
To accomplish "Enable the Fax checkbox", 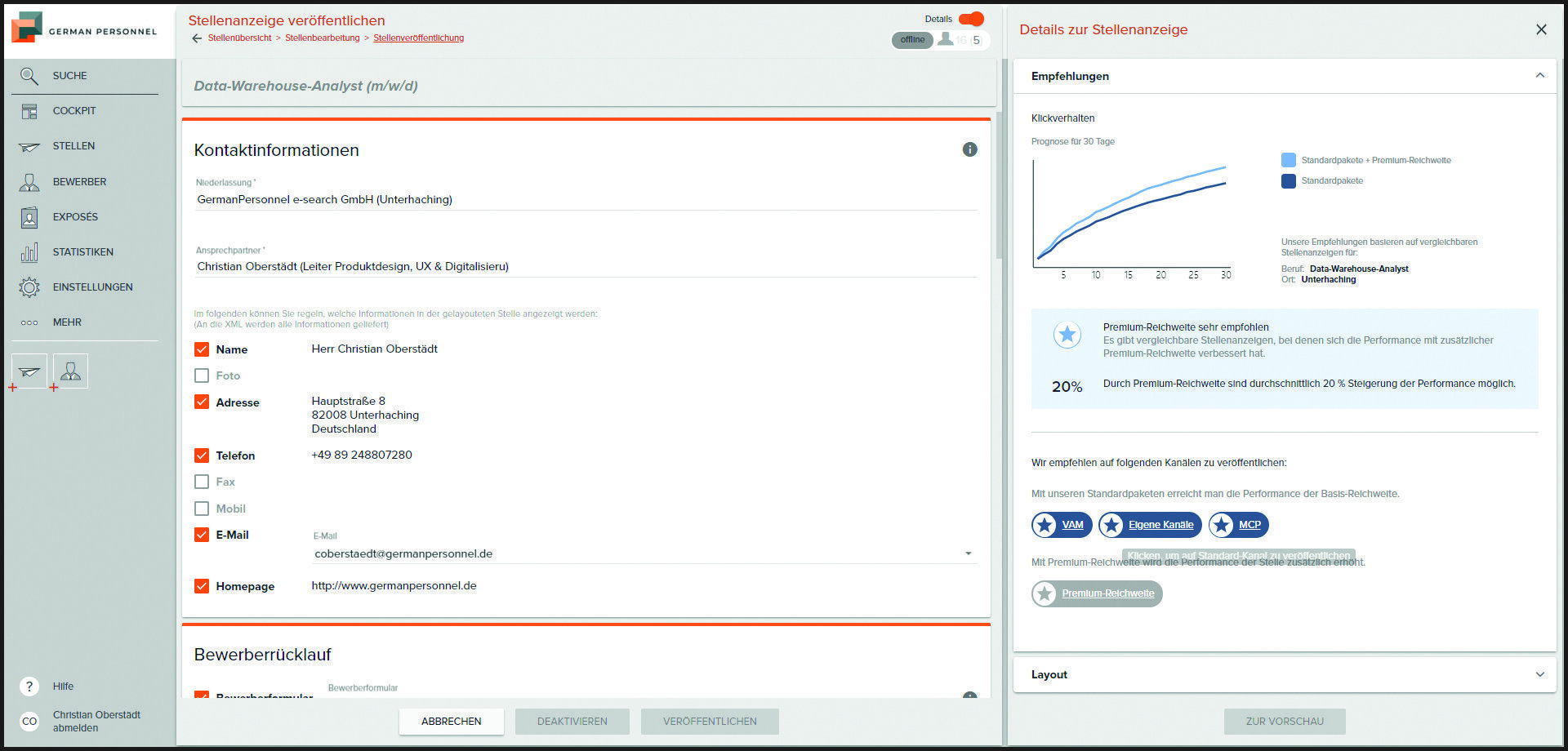I will point(202,482).
